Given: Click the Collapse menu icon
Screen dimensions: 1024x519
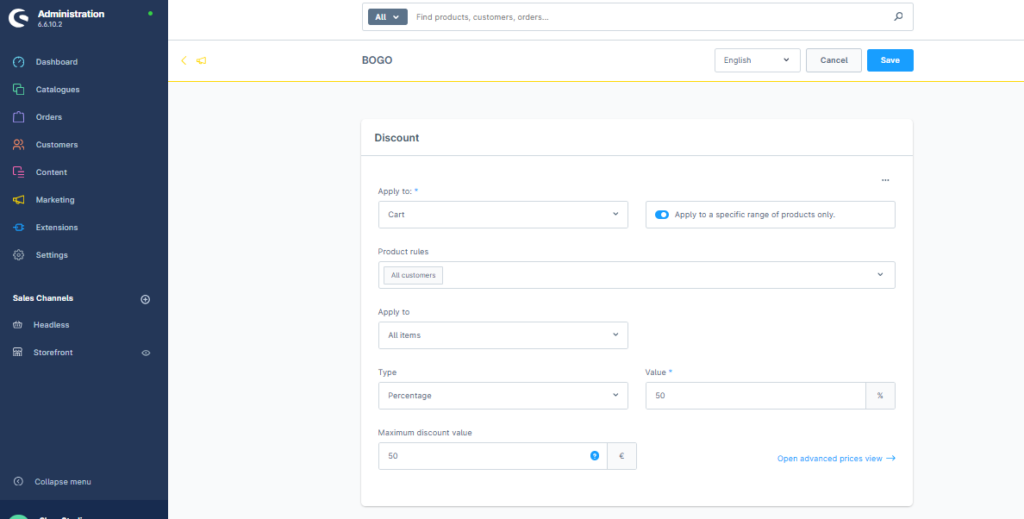Looking at the screenshot, I should (18, 482).
